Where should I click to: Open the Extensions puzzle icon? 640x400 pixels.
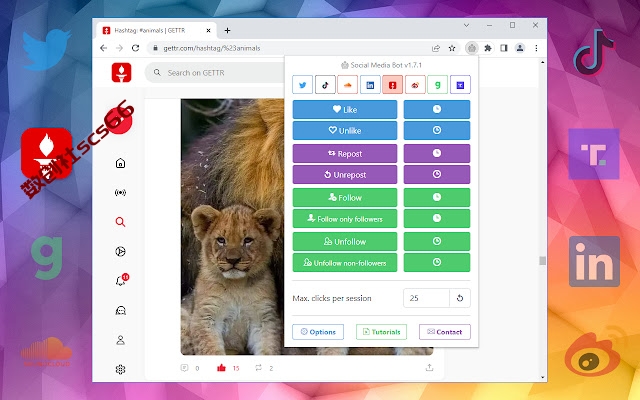click(x=488, y=48)
